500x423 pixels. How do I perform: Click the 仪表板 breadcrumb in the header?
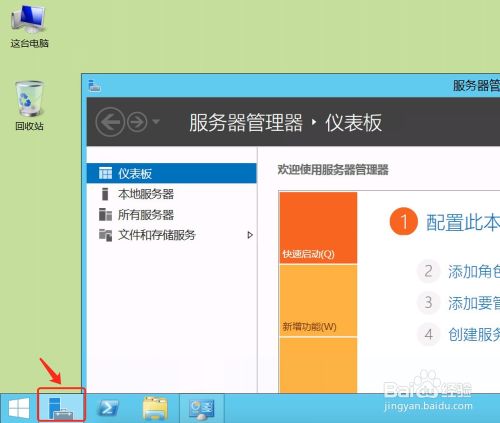click(353, 122)
